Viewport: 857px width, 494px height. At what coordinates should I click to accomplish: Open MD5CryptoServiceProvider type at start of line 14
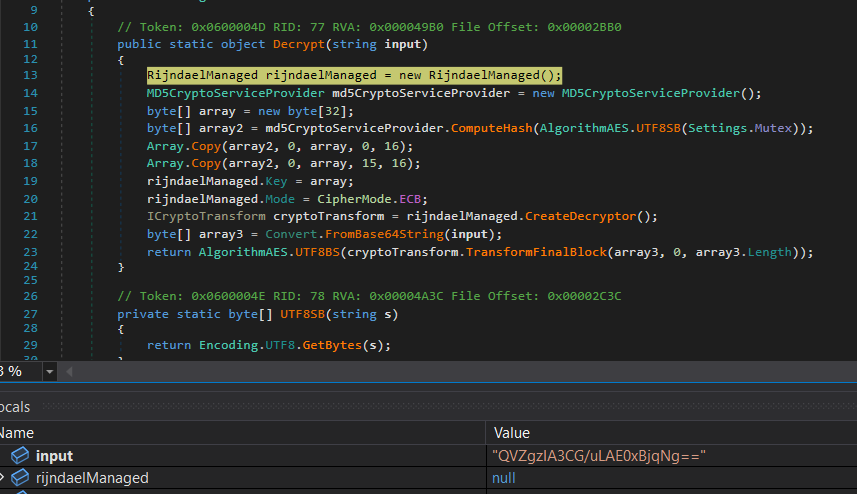point(236,93)
